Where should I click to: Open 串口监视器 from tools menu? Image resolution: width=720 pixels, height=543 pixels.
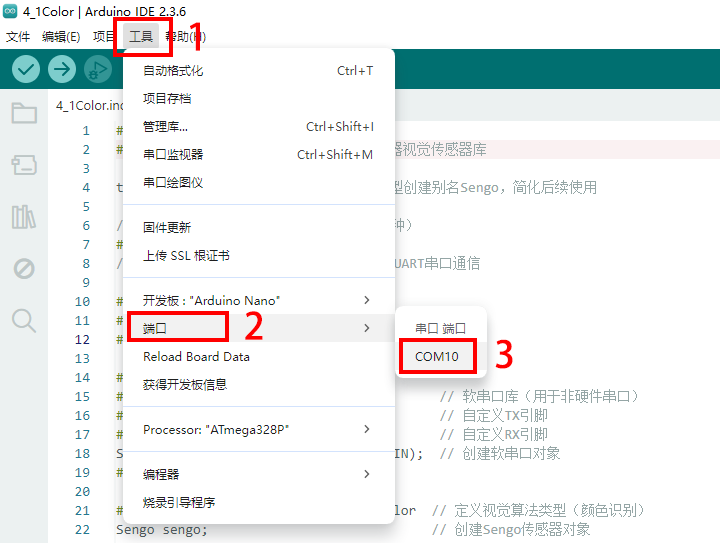[259, 155]
